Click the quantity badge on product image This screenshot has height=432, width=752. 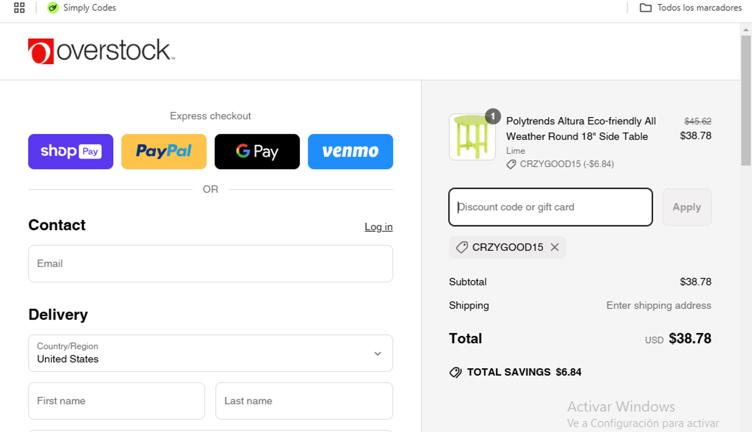(493, 116)
